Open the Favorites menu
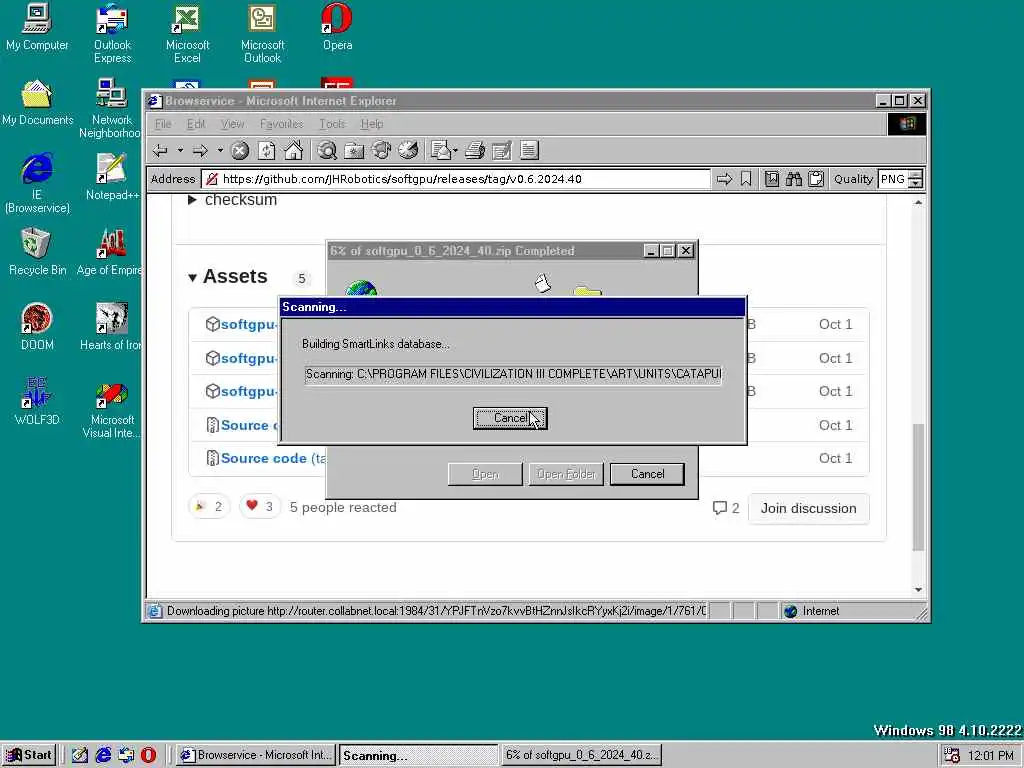 tap(281, 124)
